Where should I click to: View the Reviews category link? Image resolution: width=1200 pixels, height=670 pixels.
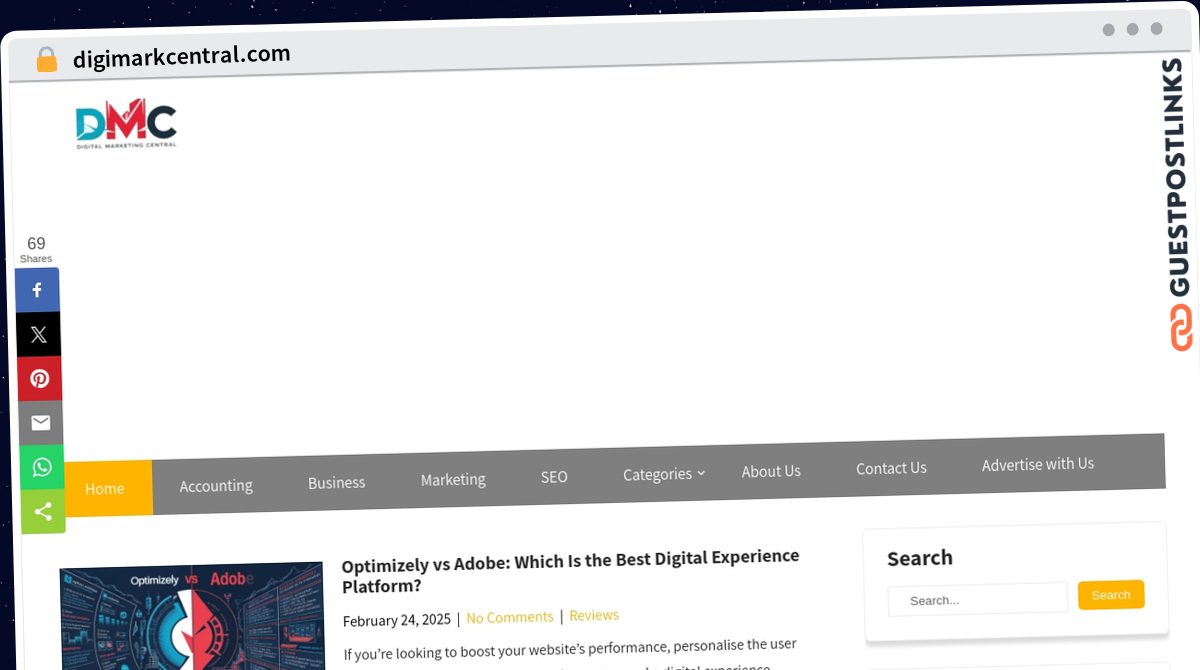click(594, 615)
